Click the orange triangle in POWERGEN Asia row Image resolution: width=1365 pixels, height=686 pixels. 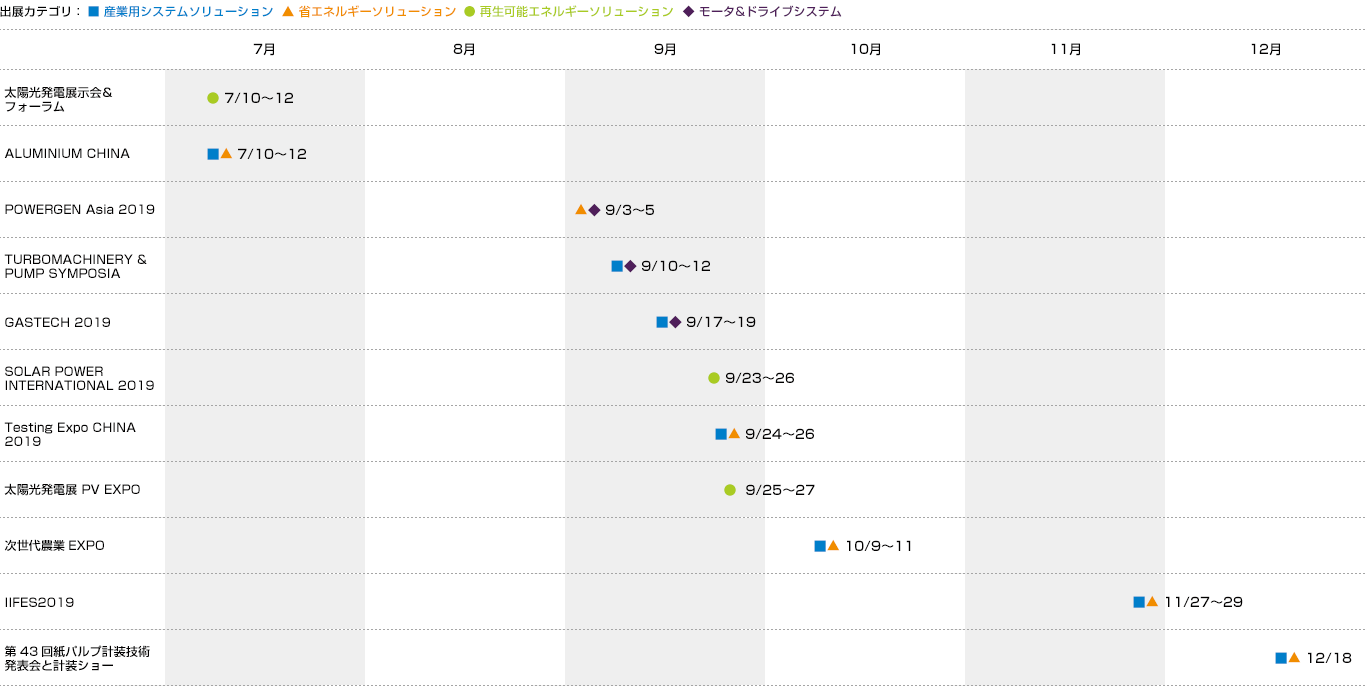click(581, 209)
